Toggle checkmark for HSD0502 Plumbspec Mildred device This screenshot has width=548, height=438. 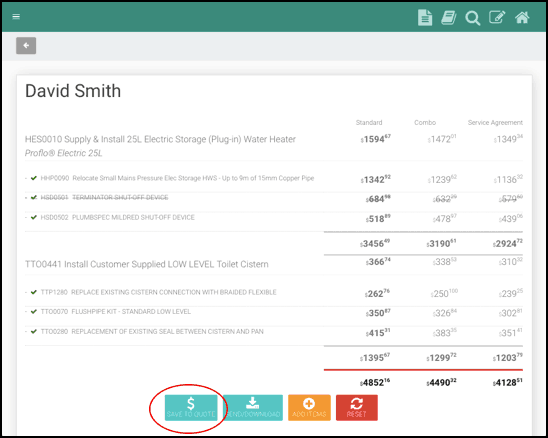(x=34, y=217)
